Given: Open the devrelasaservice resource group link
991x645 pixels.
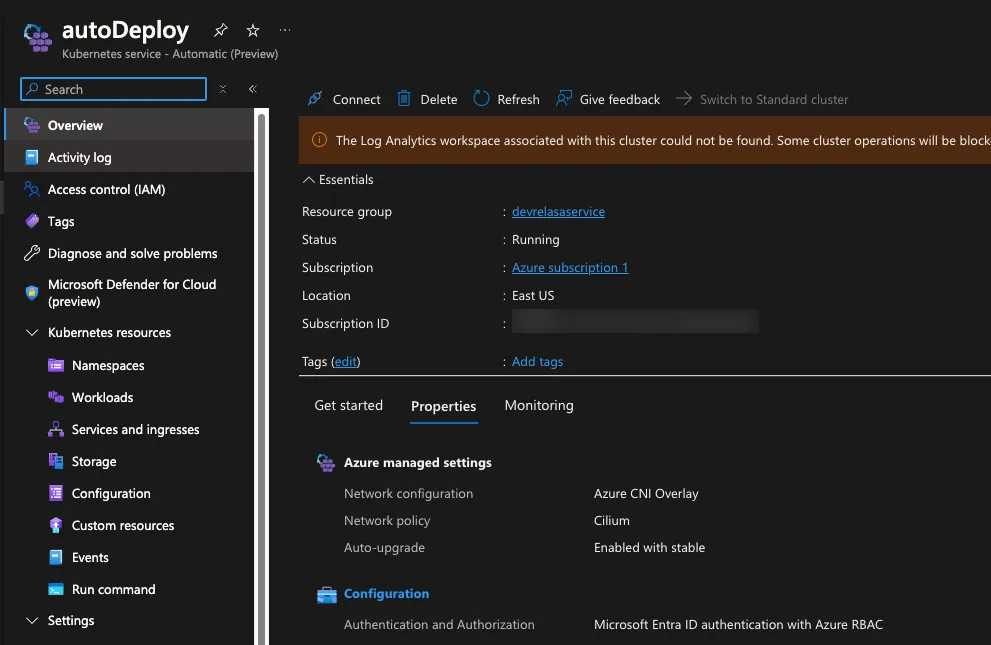Looking at the screenshot, I should [558, 212].
